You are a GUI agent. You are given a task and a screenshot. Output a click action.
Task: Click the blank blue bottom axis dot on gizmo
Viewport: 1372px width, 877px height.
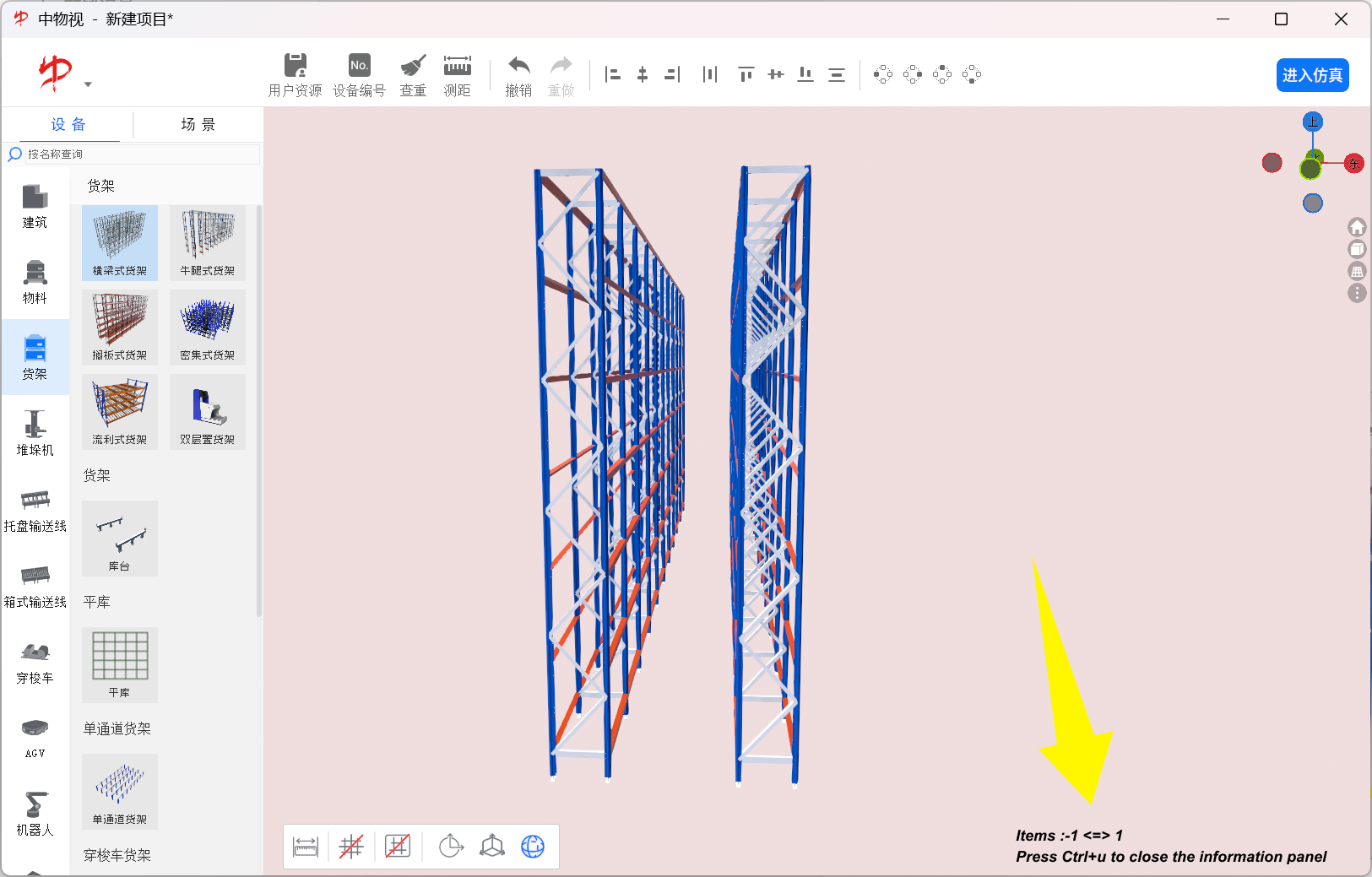coord(1313,203)
